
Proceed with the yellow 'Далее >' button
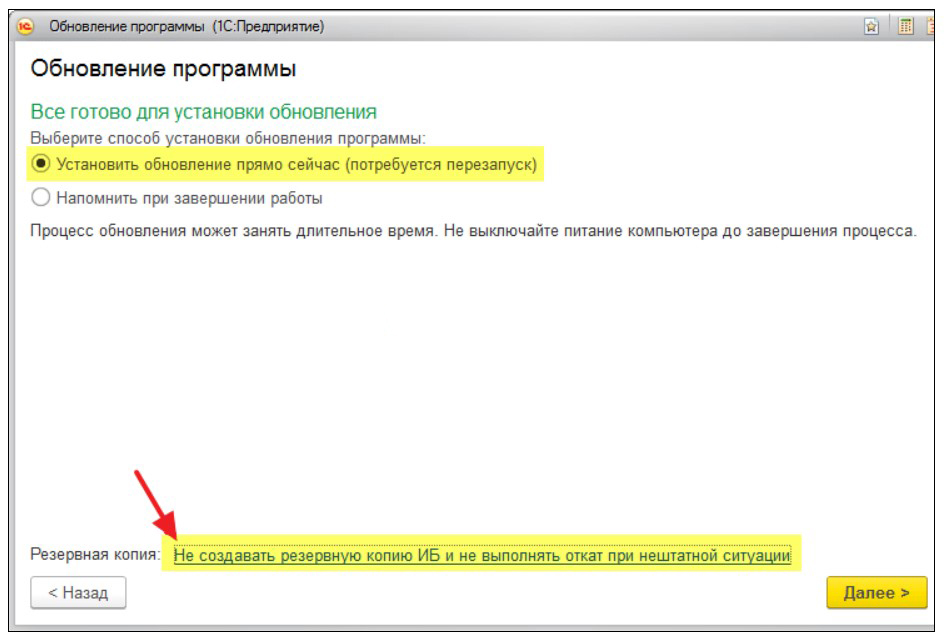point(876,592)
